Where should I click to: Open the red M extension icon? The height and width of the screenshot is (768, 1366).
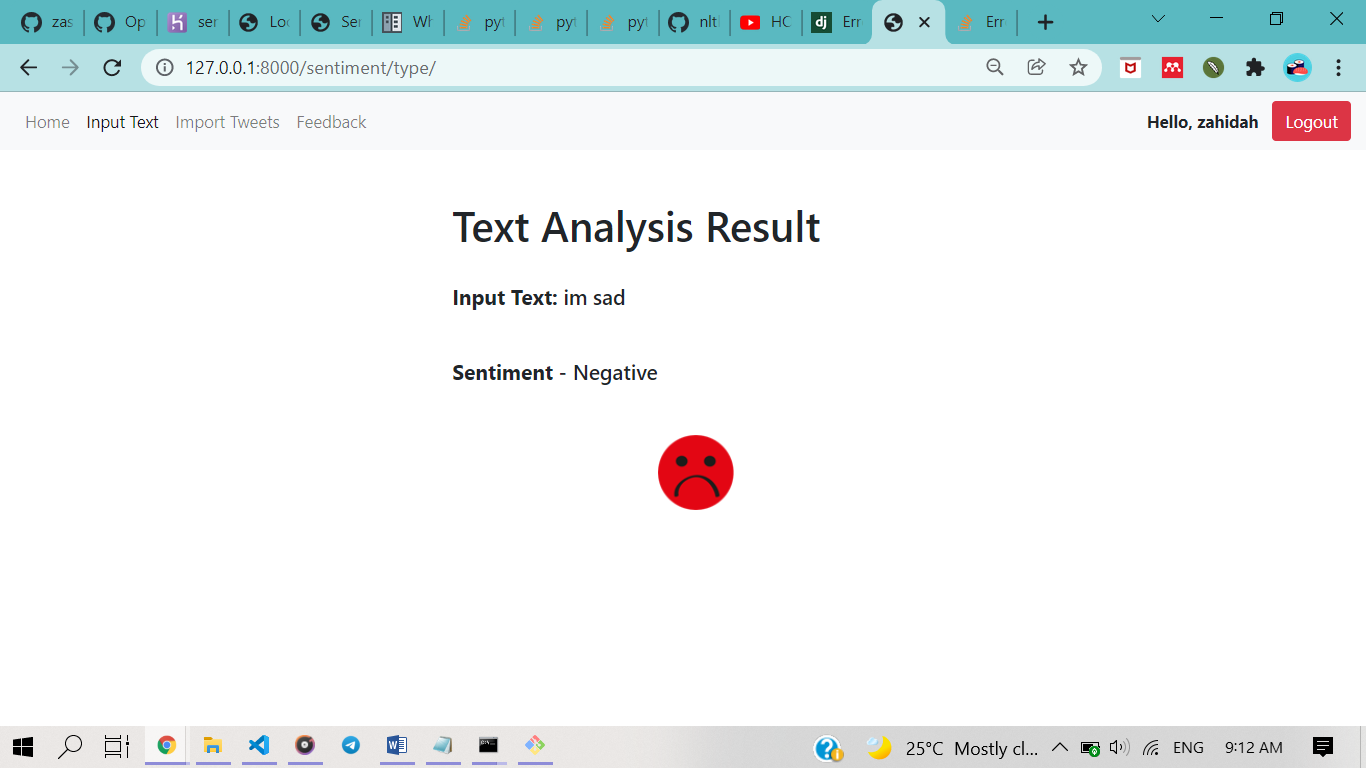tap(1172, 67)
